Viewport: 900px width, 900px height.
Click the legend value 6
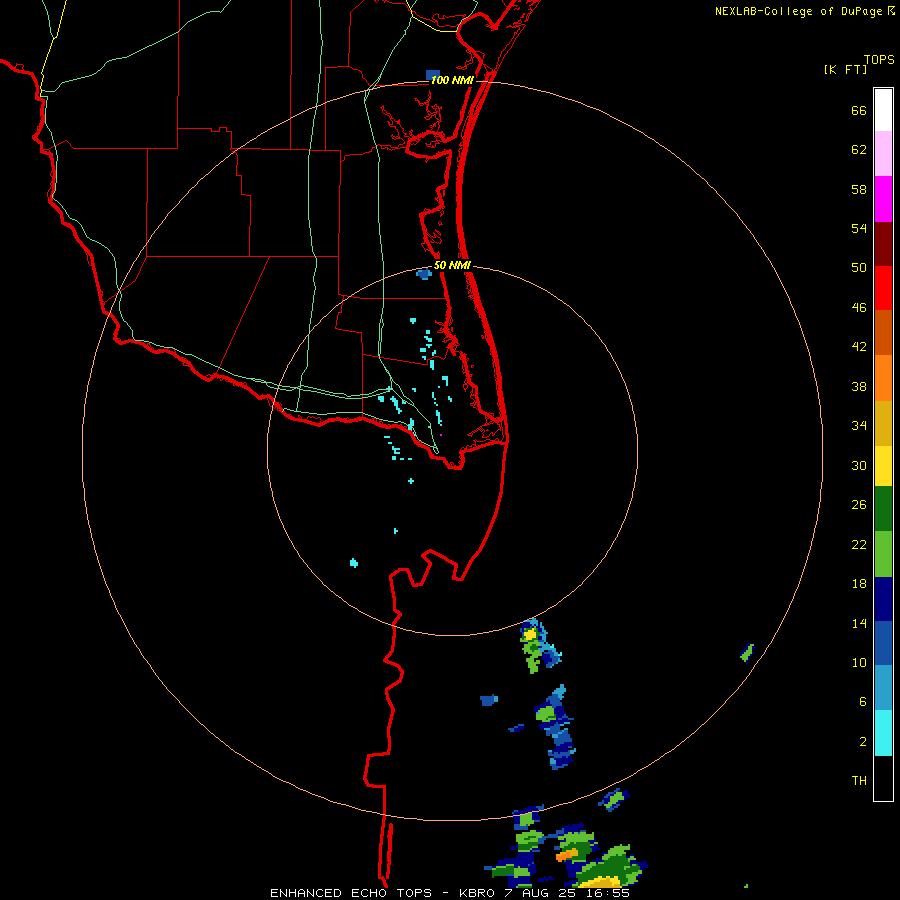click(863, 702)
